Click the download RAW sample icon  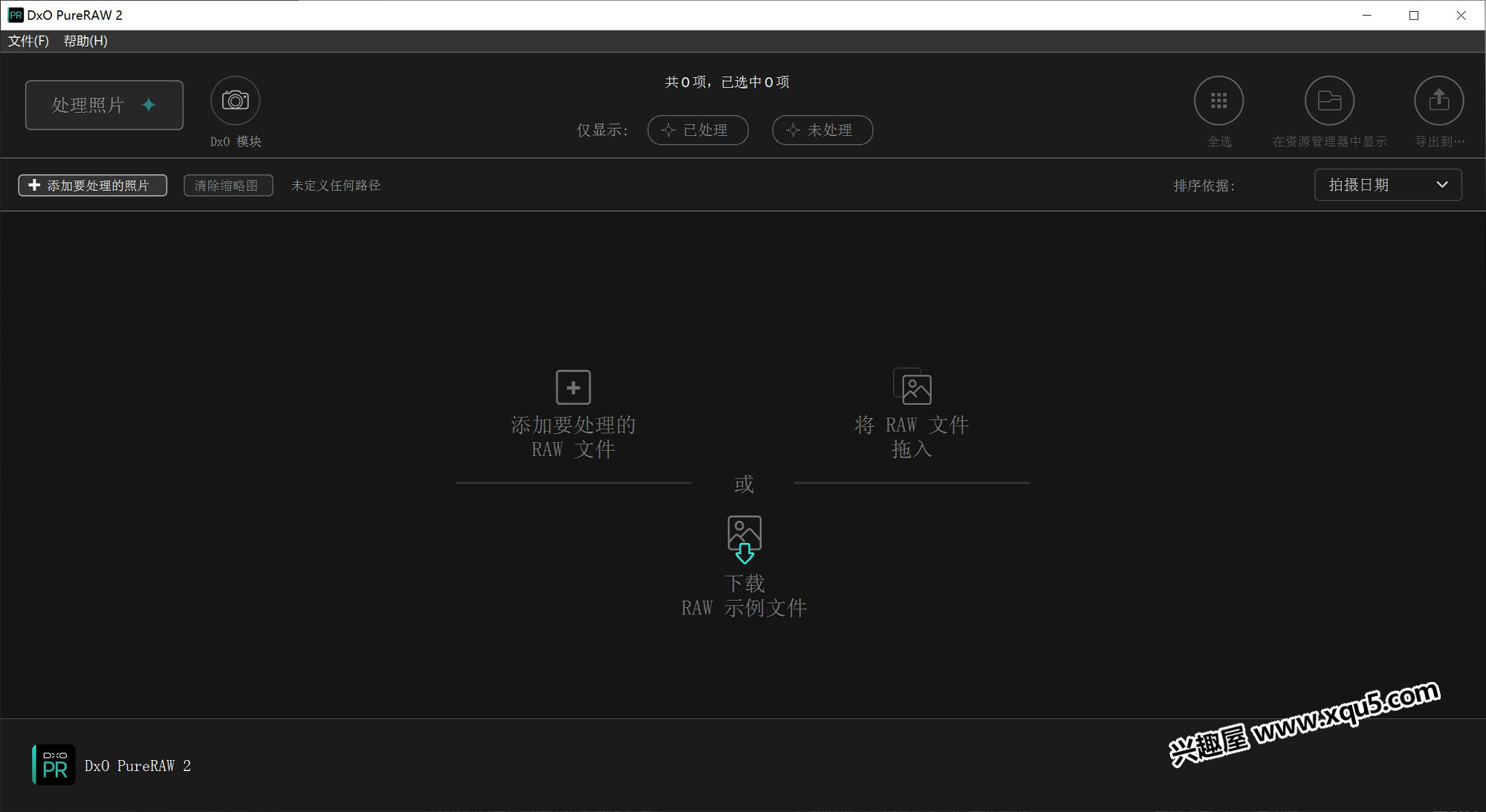(744, 539)
